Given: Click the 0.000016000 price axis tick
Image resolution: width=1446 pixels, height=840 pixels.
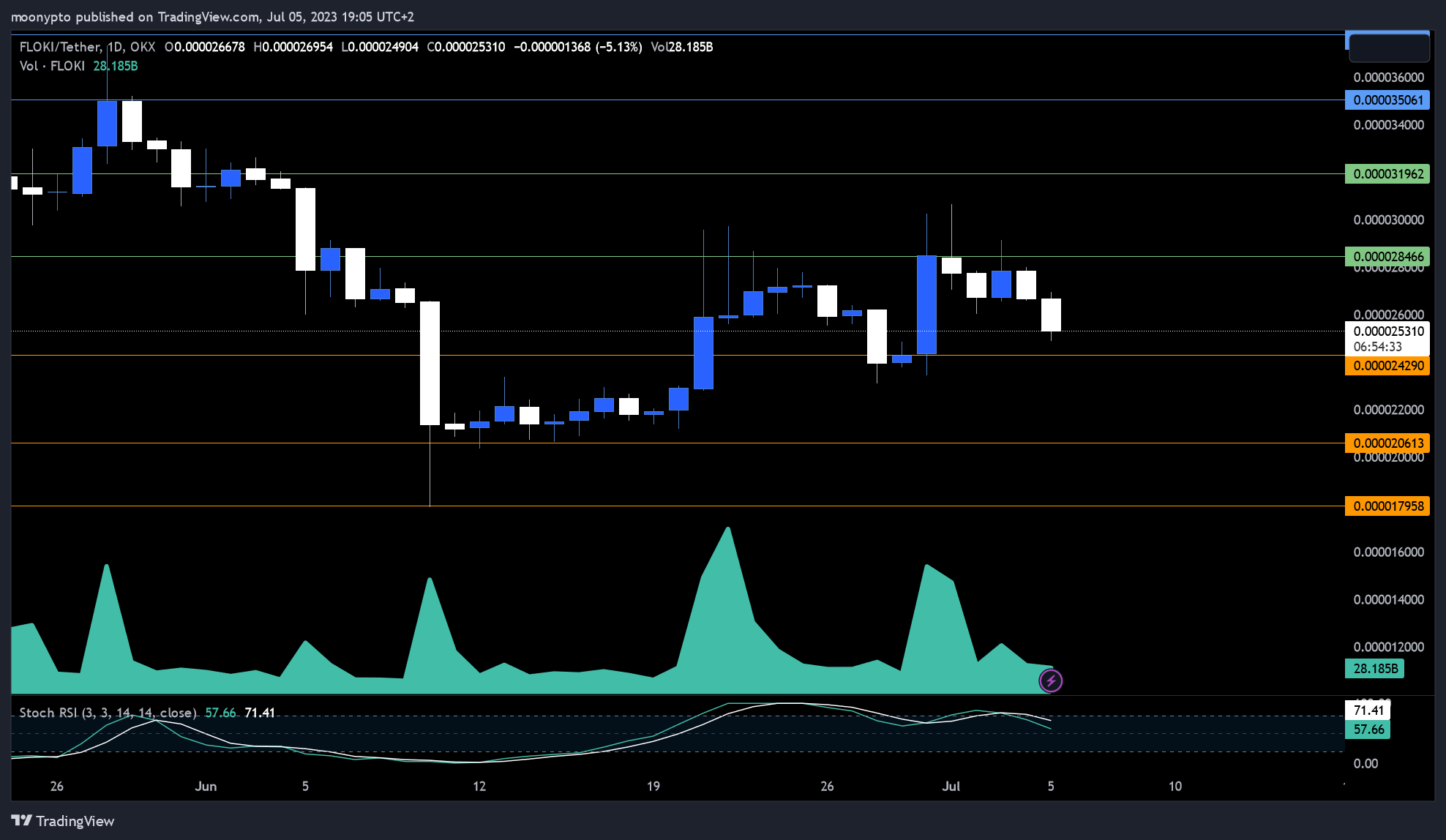Looking at the screenshot, I should [1388, 552].
